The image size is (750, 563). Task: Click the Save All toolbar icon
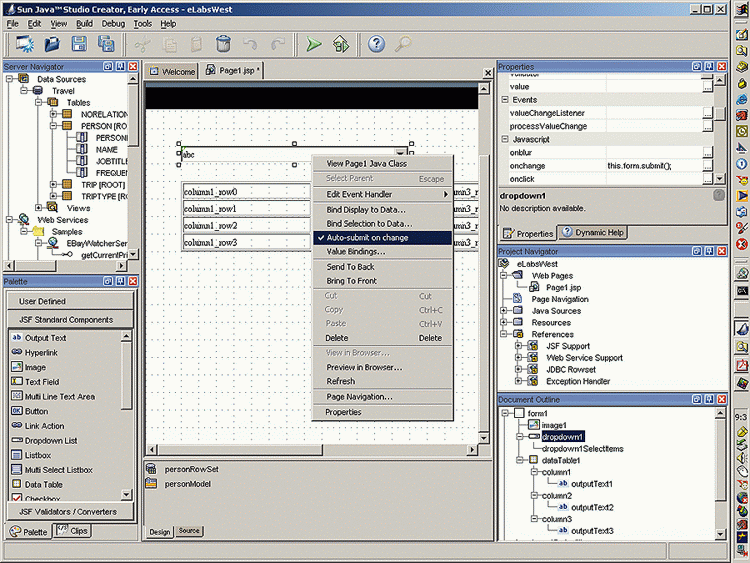[106, 44]
